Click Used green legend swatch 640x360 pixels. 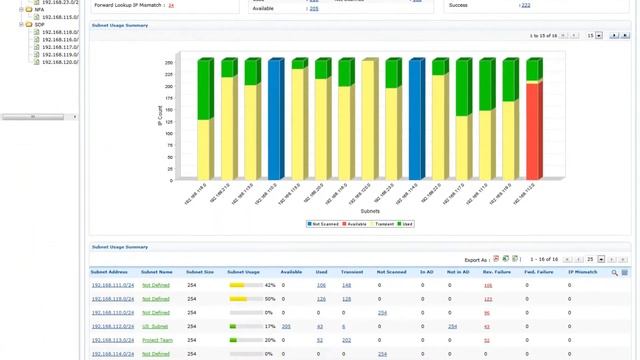tap(400, 224)
